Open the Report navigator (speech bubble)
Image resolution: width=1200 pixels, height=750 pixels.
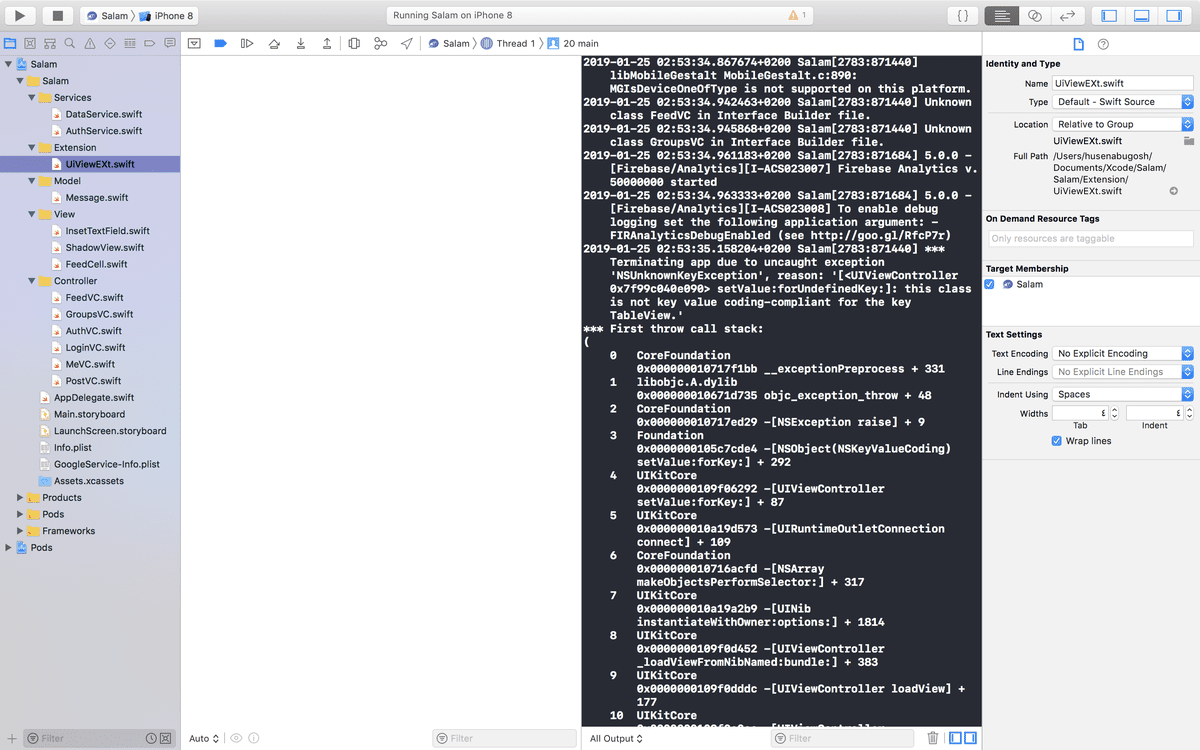pos(170,43)
